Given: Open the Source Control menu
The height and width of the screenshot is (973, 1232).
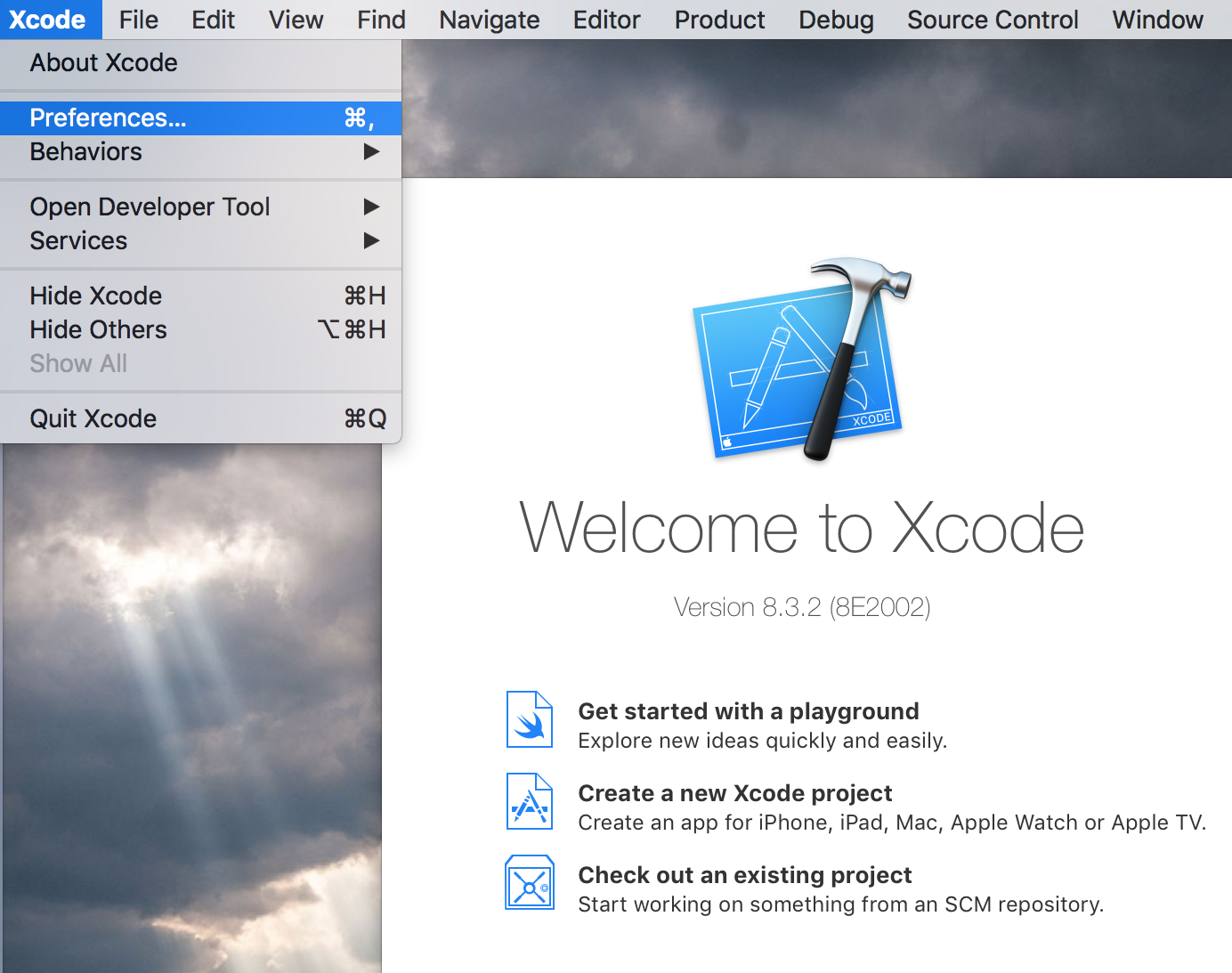Looking at the screenshot, I should pyautogui.click(x=993, y=20).
